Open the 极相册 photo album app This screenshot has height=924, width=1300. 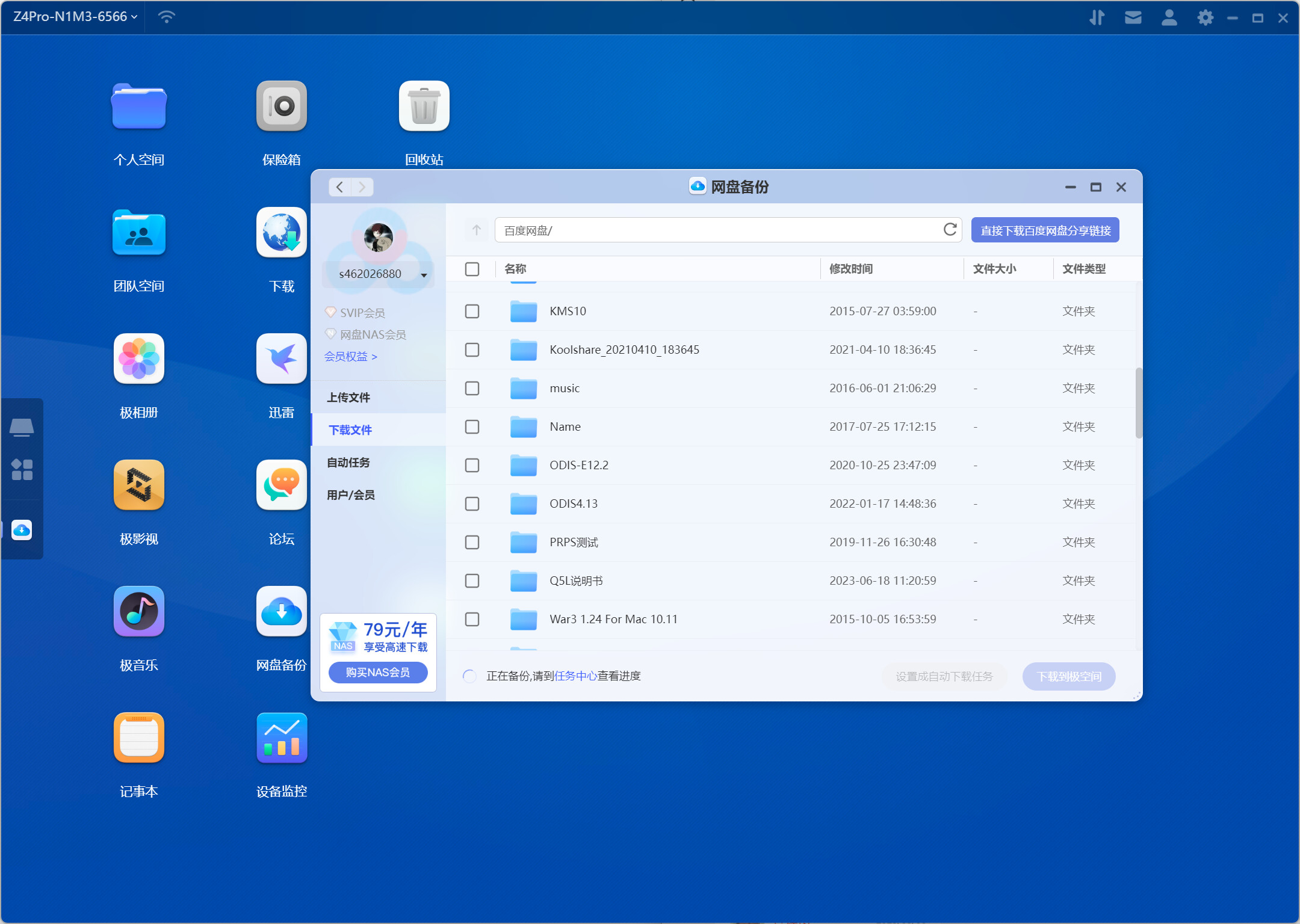coord(138,359)
